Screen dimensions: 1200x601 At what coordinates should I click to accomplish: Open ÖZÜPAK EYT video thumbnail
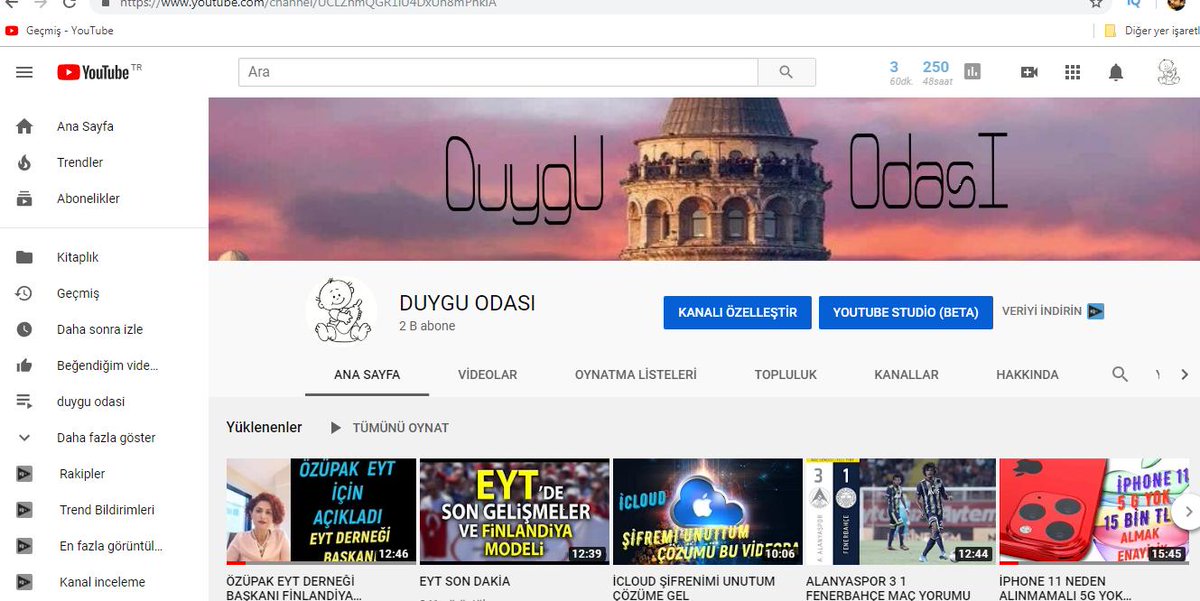click(321, 512)
